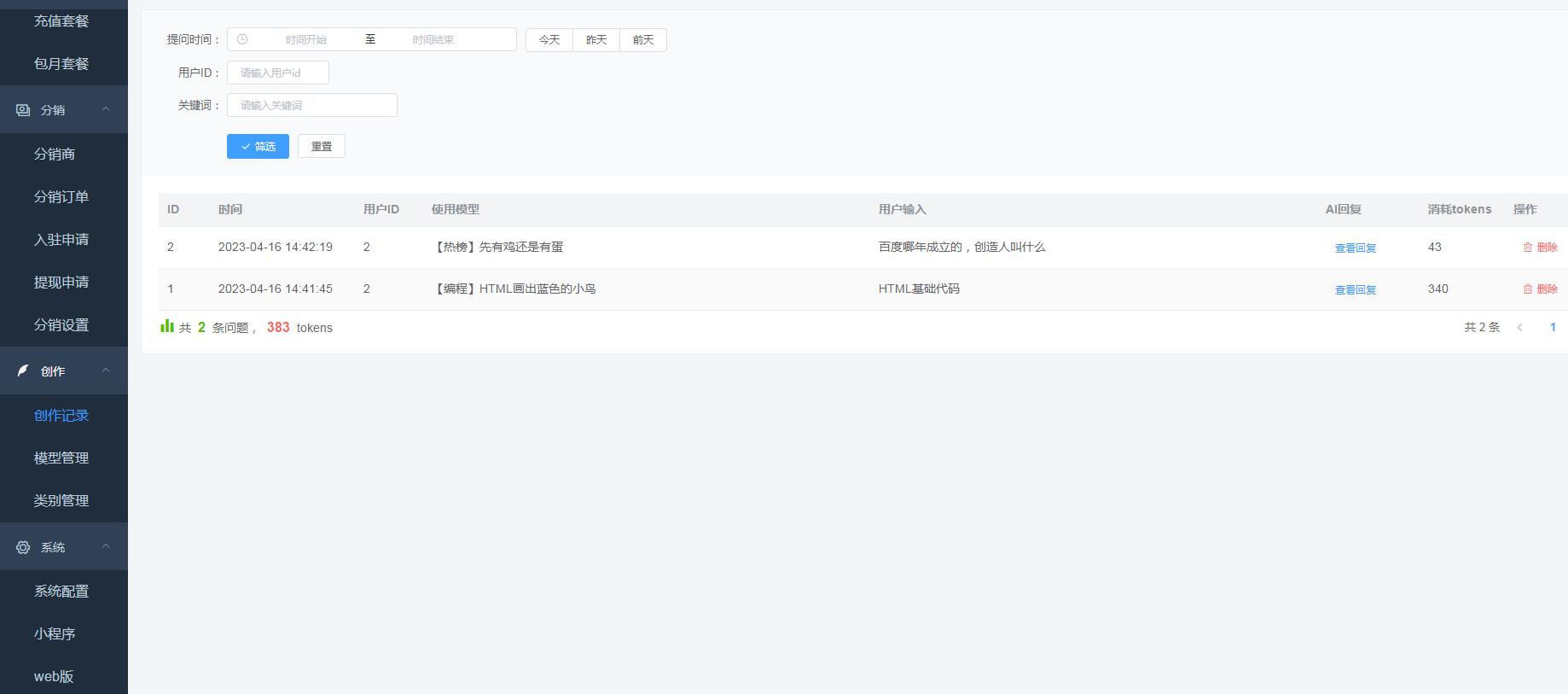Open 充值套餐 menu item
The image size is (1568, 694).
click(61, 20)
